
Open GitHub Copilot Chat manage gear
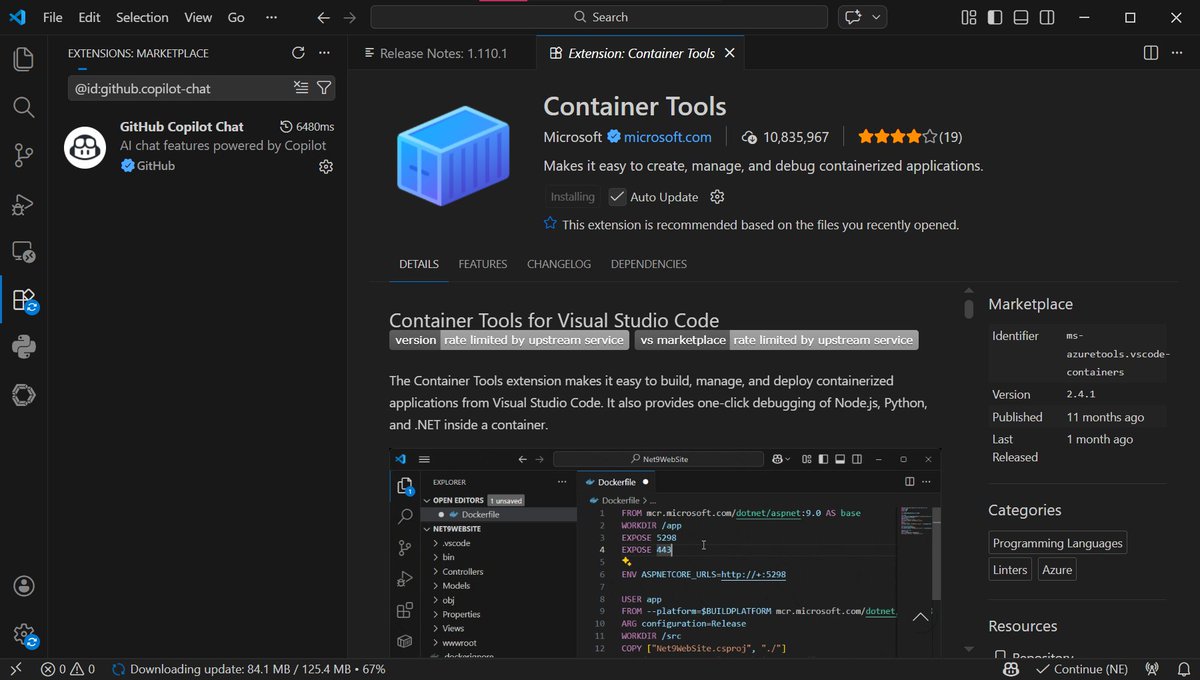325,167
